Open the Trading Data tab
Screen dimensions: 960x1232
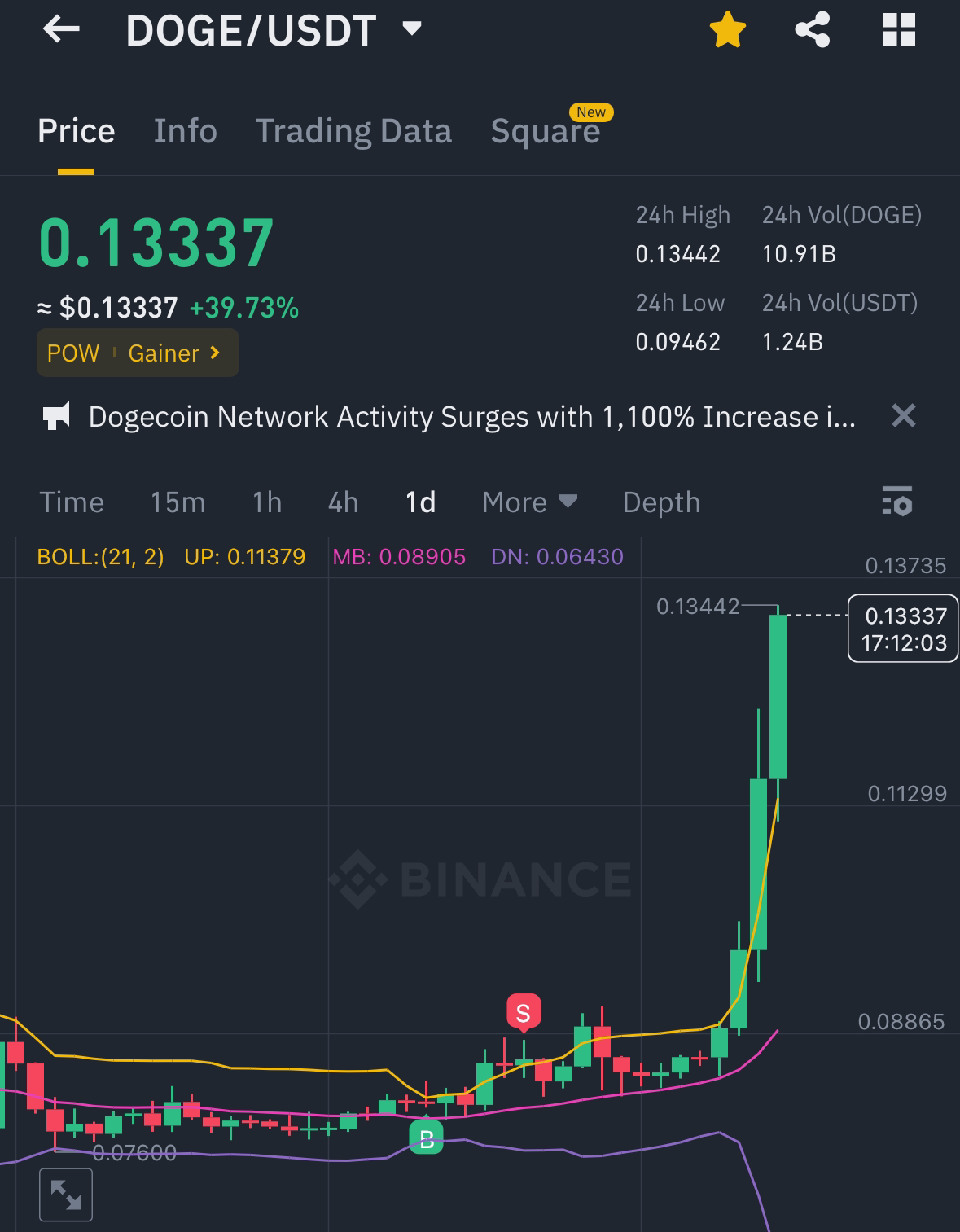click(353, 131)
